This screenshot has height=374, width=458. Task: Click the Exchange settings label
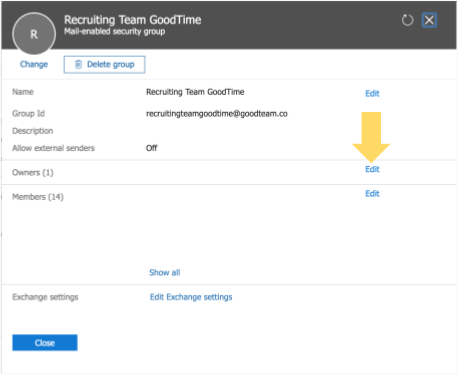pos(45,297)
